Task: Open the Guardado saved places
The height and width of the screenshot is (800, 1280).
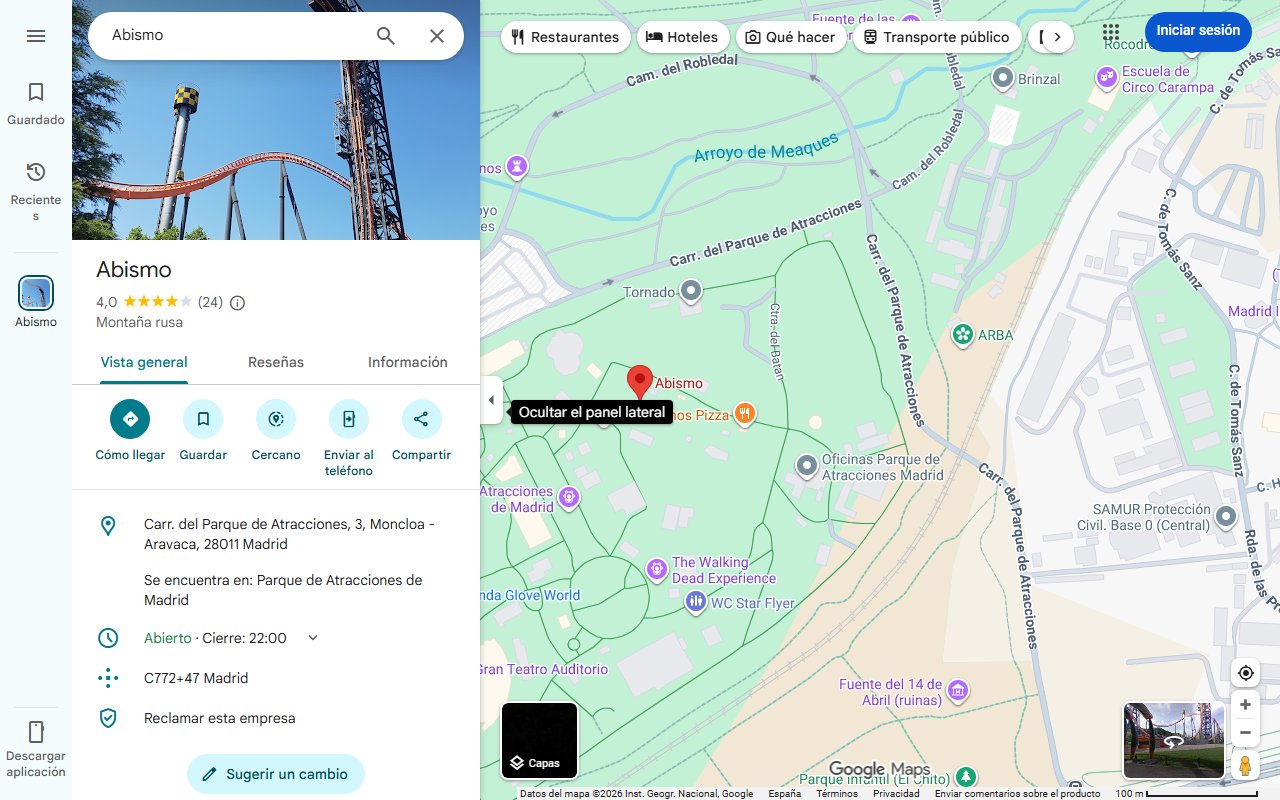Action: click(x=36, y=104)
